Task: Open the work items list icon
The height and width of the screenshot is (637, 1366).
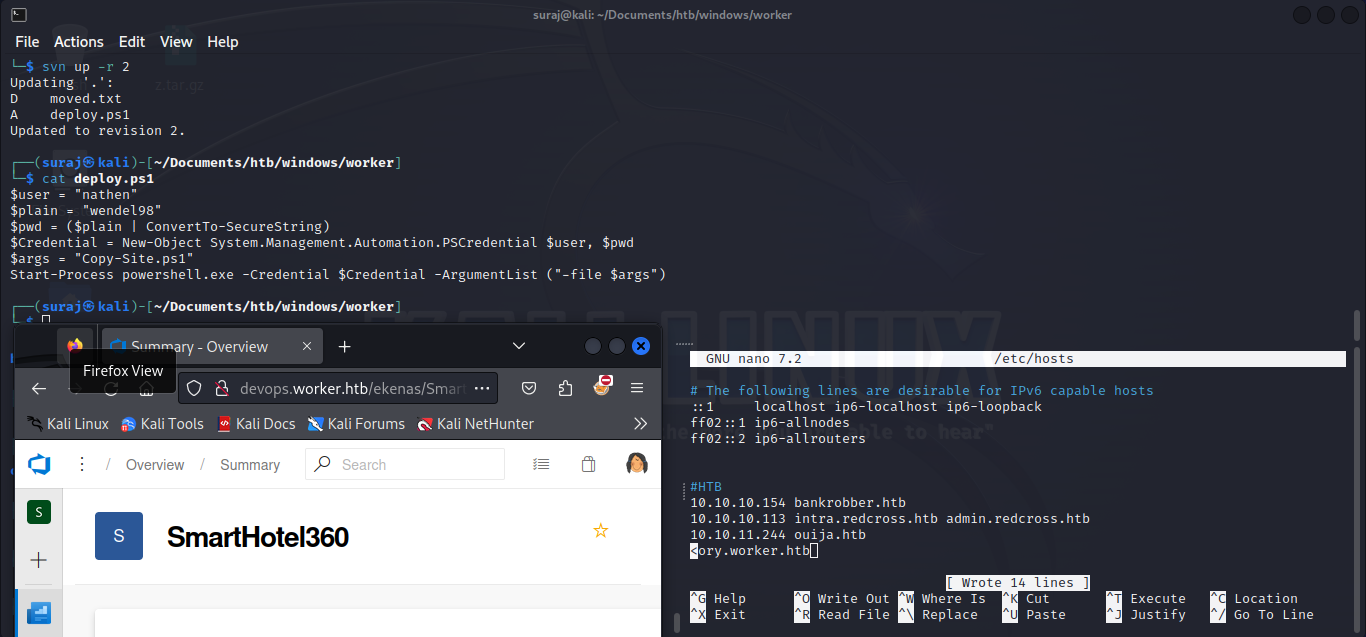Action: [541, 465]
